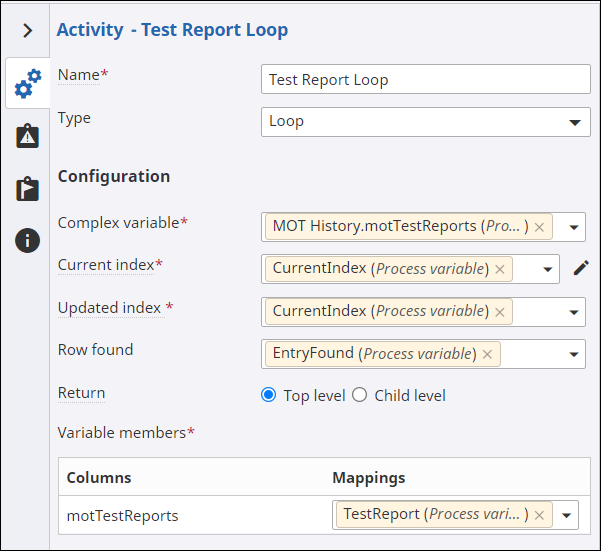Open the information circle tab

28,241
